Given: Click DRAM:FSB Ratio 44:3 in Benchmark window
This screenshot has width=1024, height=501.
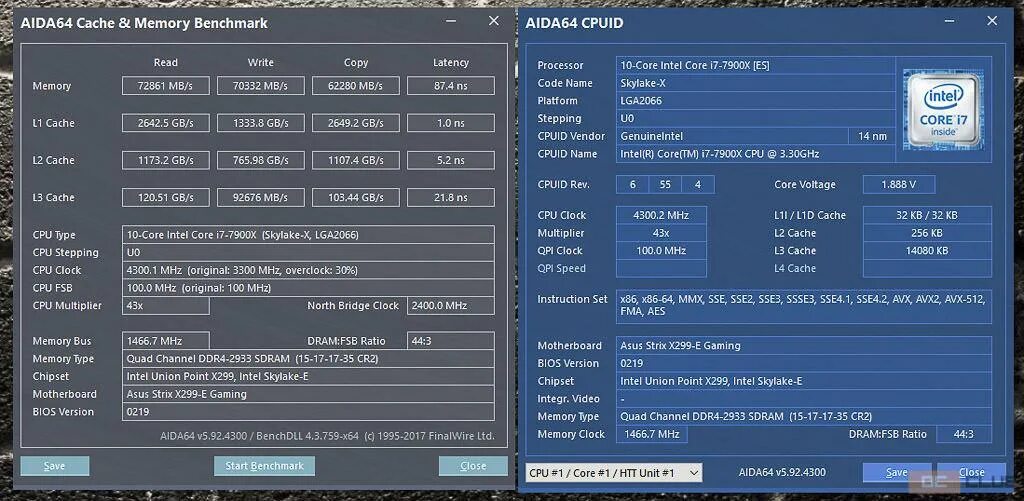Looking at the screenshot, I should pos(451,340).
